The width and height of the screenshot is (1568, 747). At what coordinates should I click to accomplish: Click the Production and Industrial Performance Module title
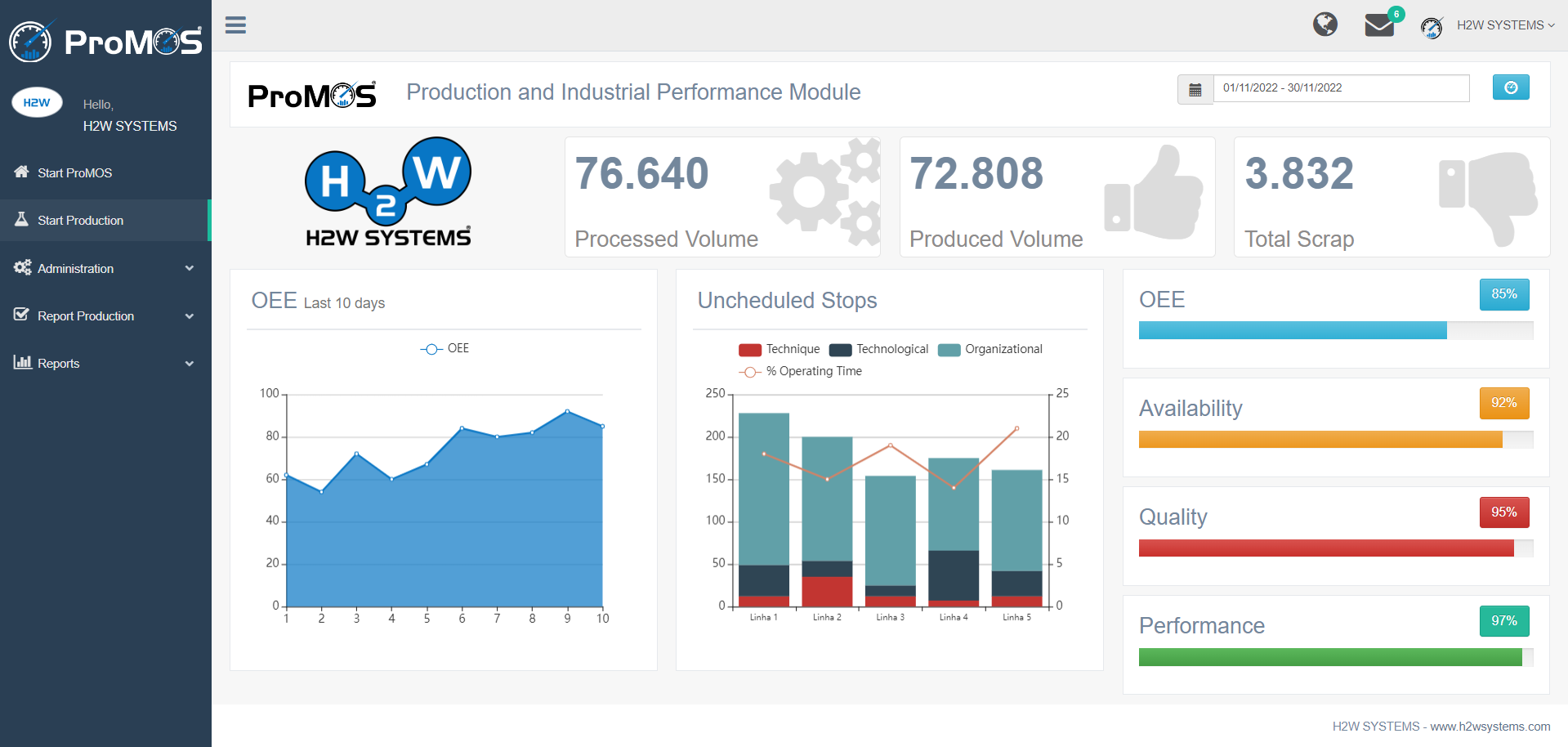(633, 92)
